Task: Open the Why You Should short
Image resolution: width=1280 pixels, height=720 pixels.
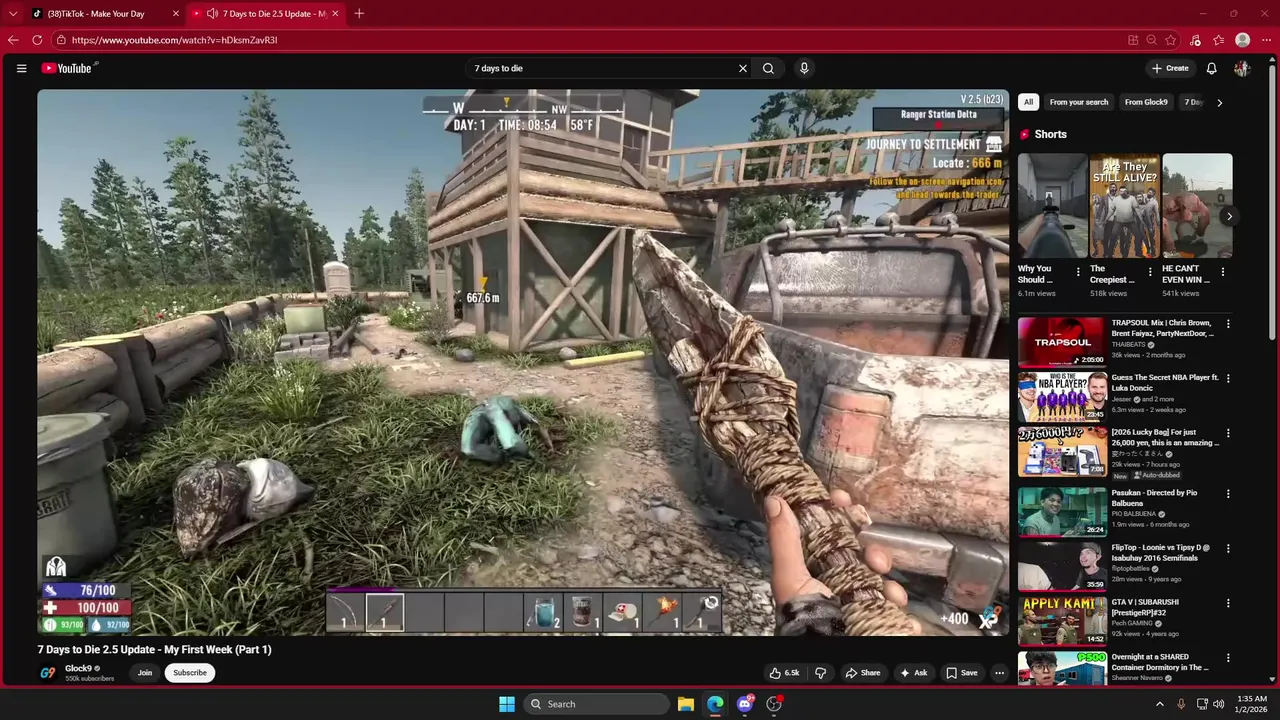Action: tap(1052, 206)
